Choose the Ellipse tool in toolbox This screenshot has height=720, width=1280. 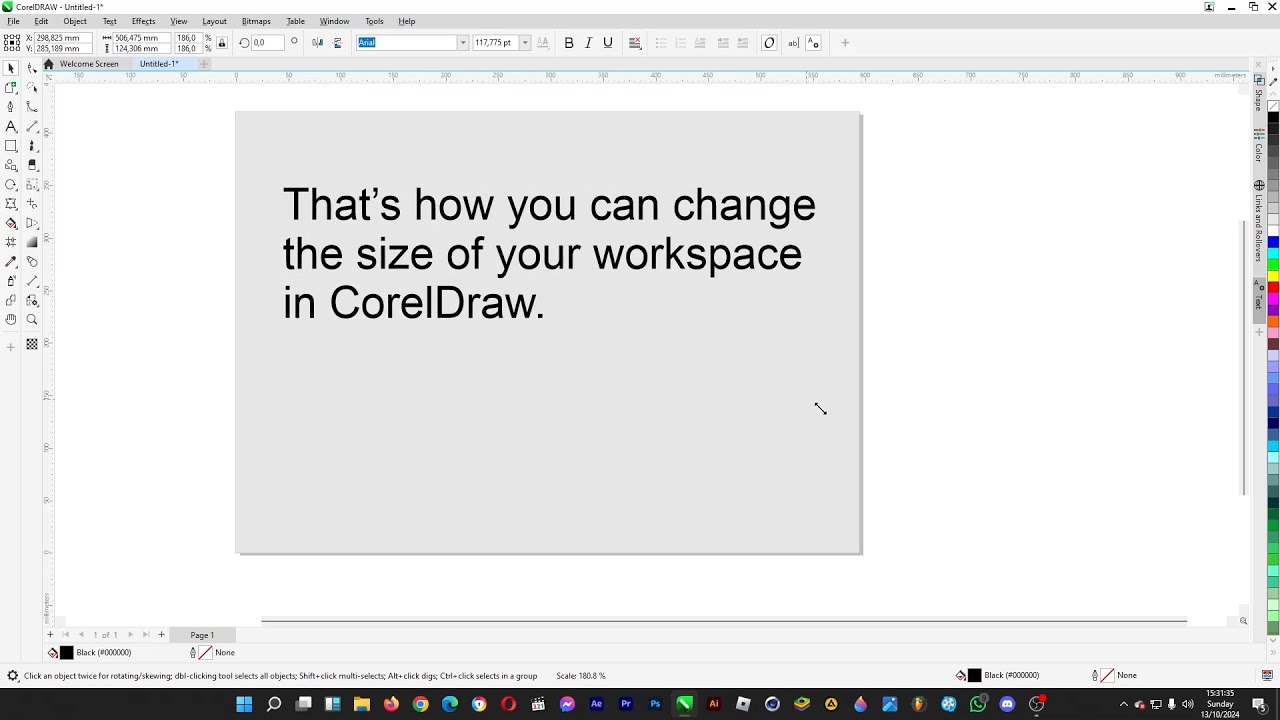tap(11, 184)
